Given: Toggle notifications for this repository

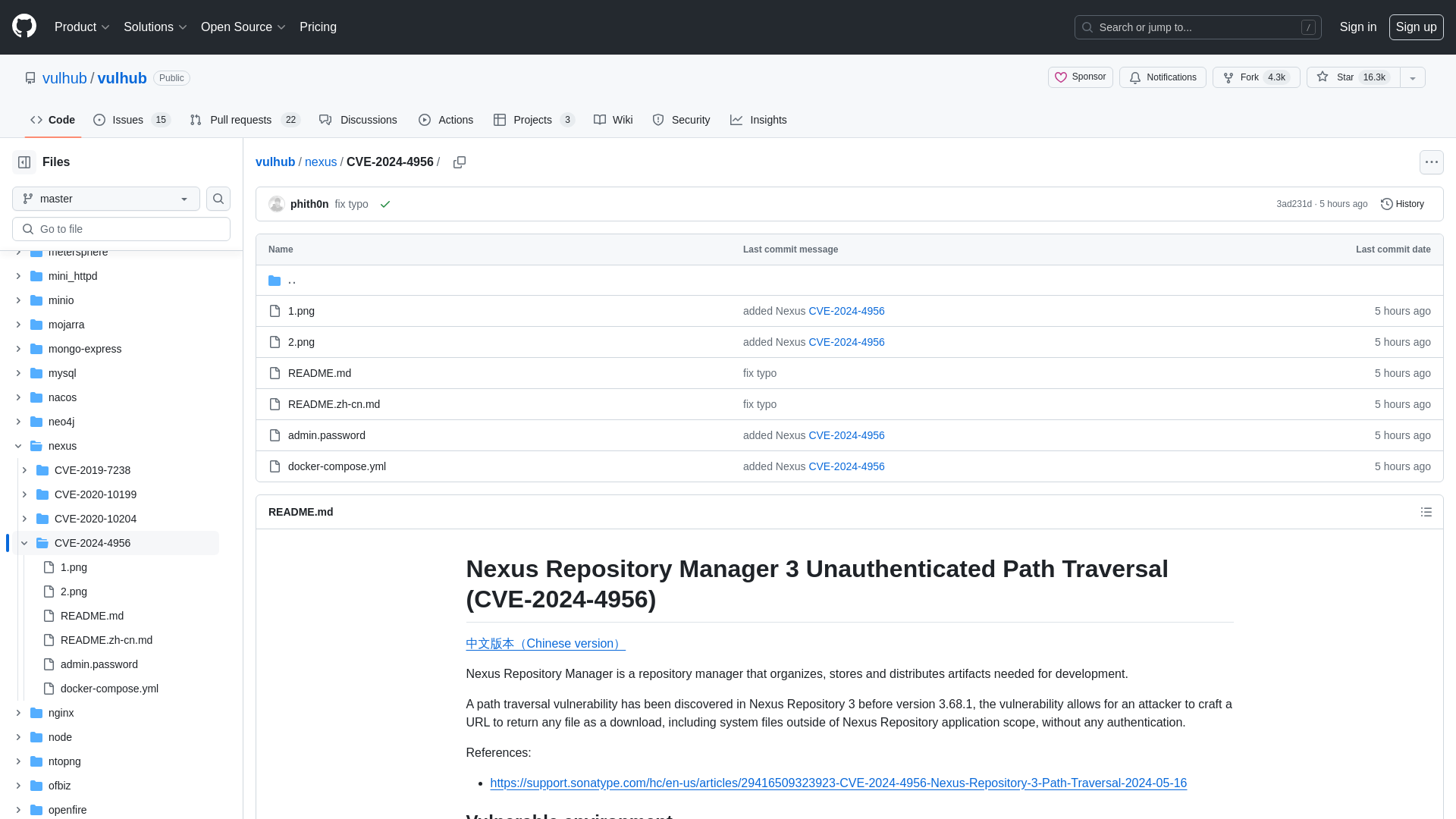Looking at the screenshot, I should tap(1163, 77).
